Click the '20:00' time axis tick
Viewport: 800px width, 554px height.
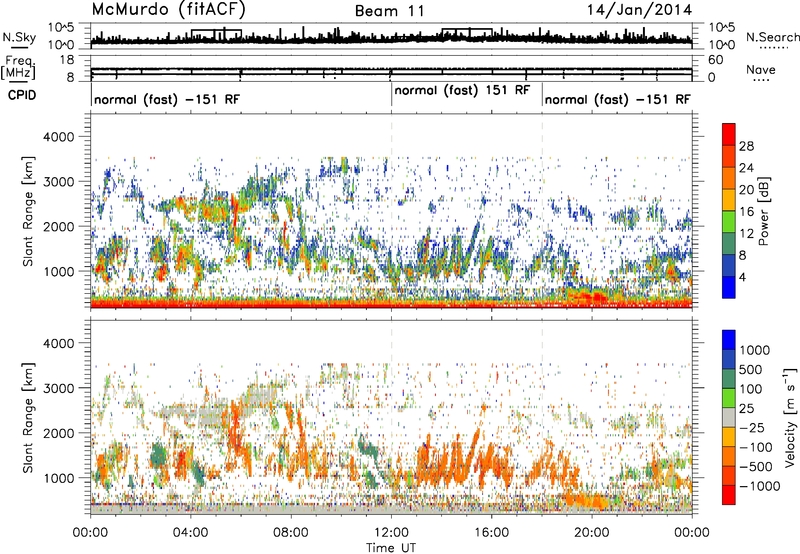(592, 533)
